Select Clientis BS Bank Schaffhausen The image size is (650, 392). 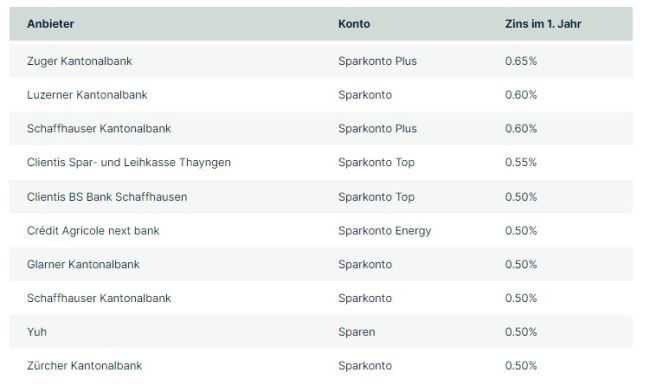107,197
